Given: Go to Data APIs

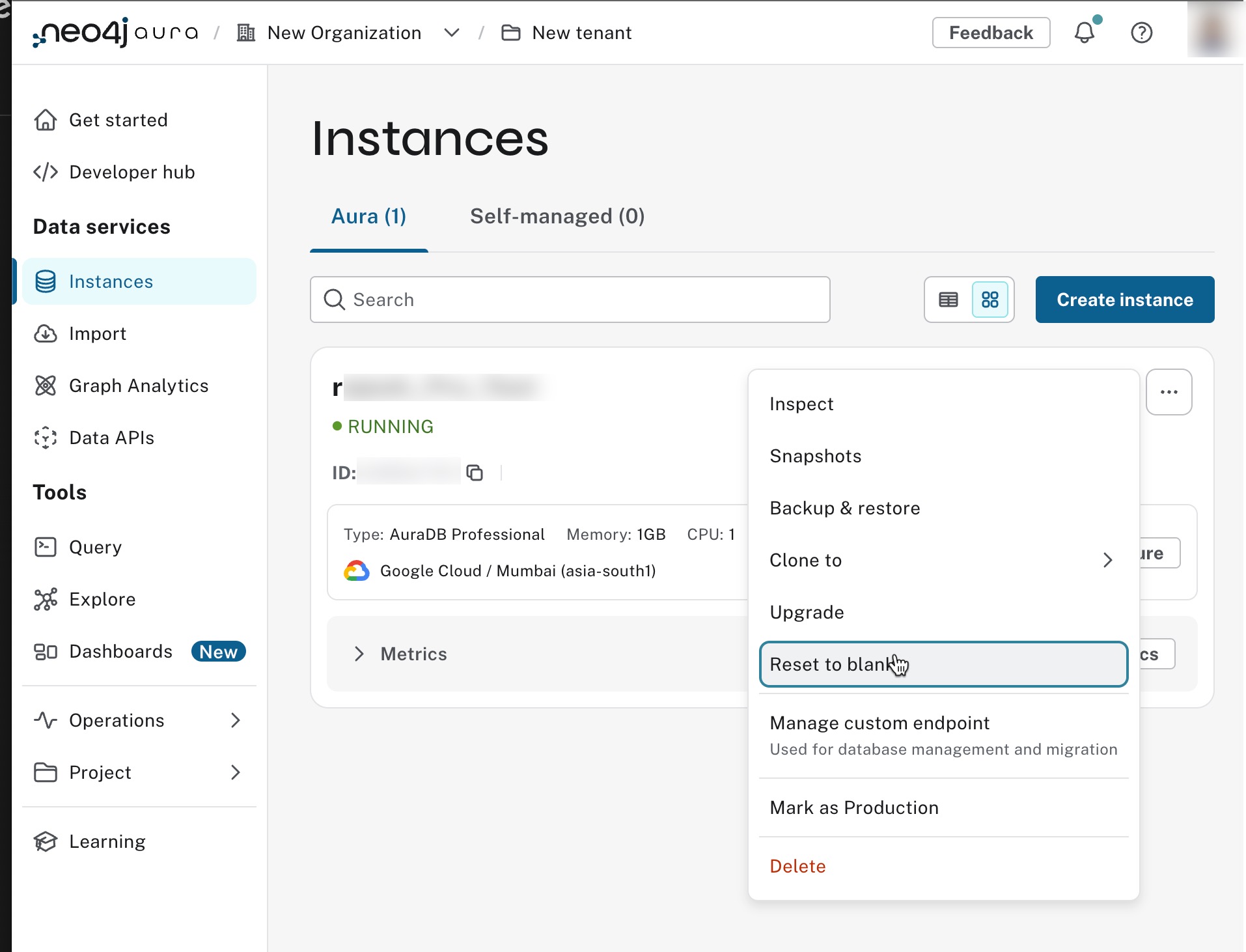Looking at the screenshot, I should pyautogui.click(x=111, y=438).
